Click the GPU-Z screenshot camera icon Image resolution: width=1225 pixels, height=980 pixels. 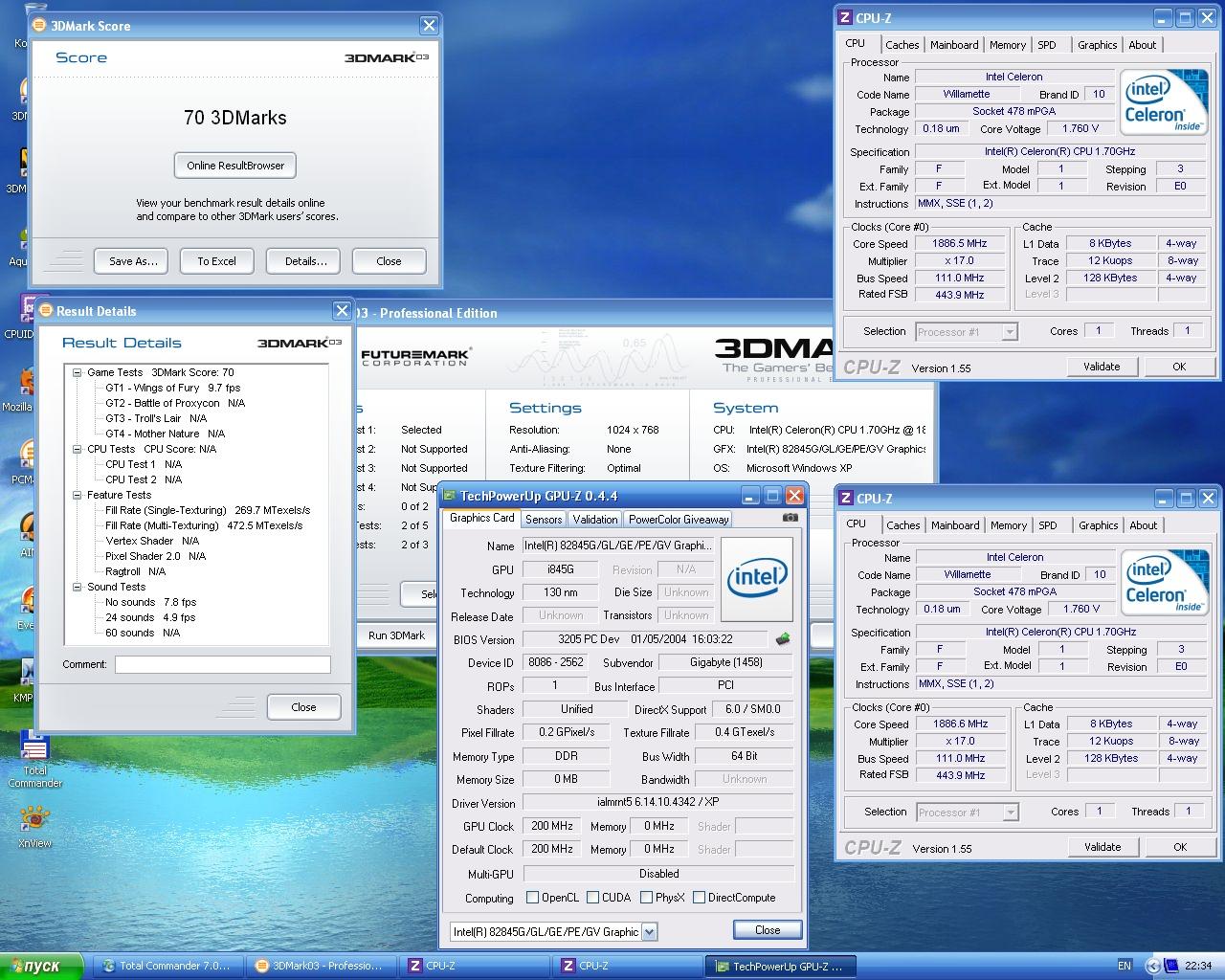(x=790, y=518)
